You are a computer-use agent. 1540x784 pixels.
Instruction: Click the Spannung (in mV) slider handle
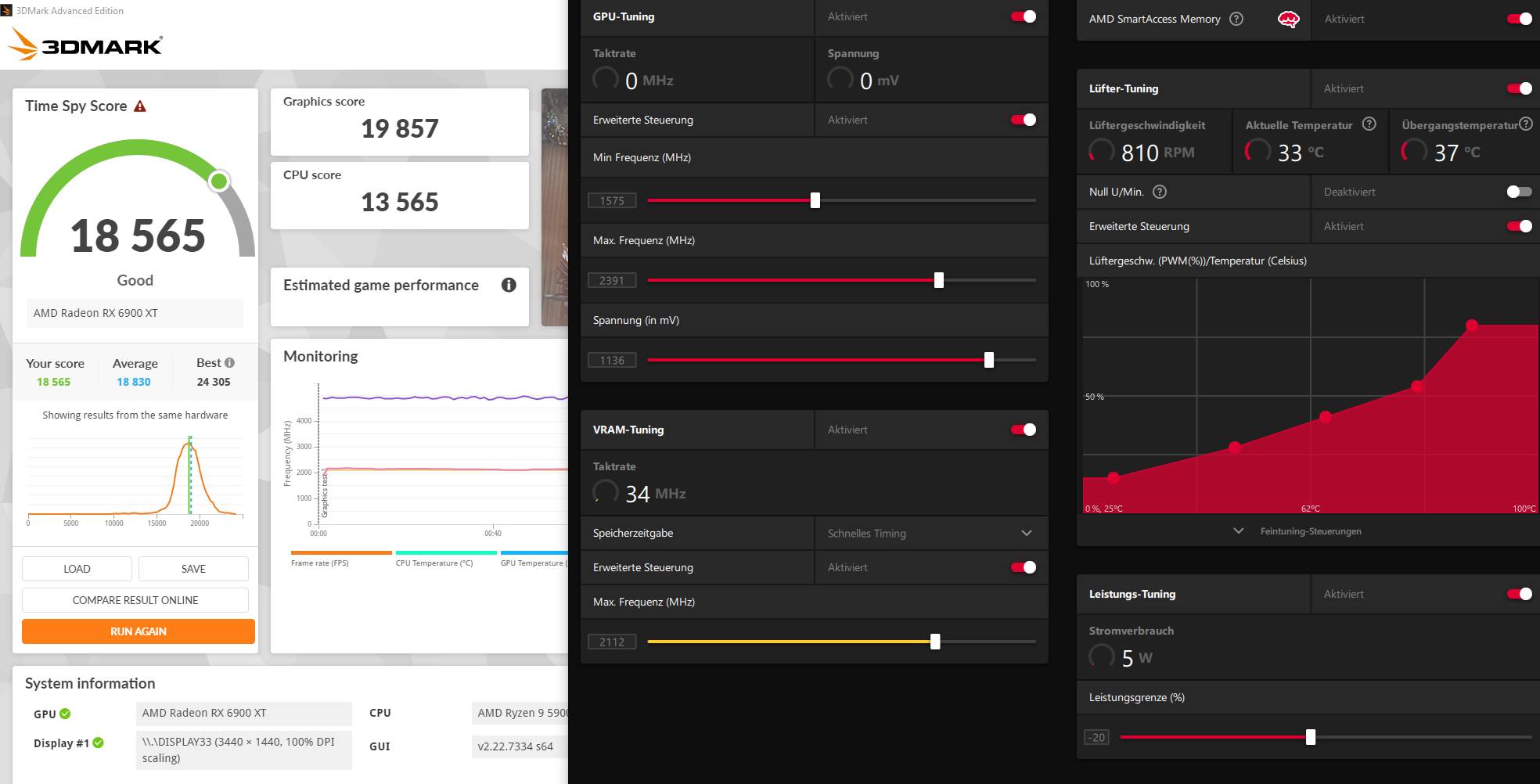(989, 360)
